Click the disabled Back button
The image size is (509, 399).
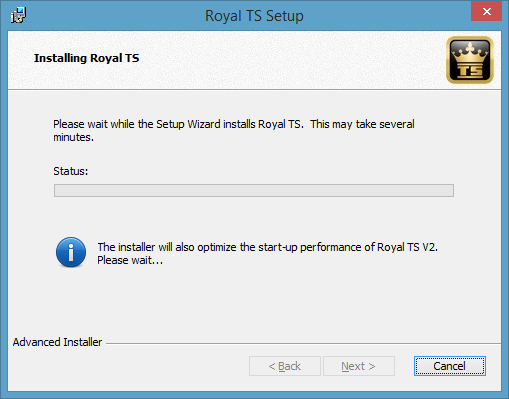point(285,366)
